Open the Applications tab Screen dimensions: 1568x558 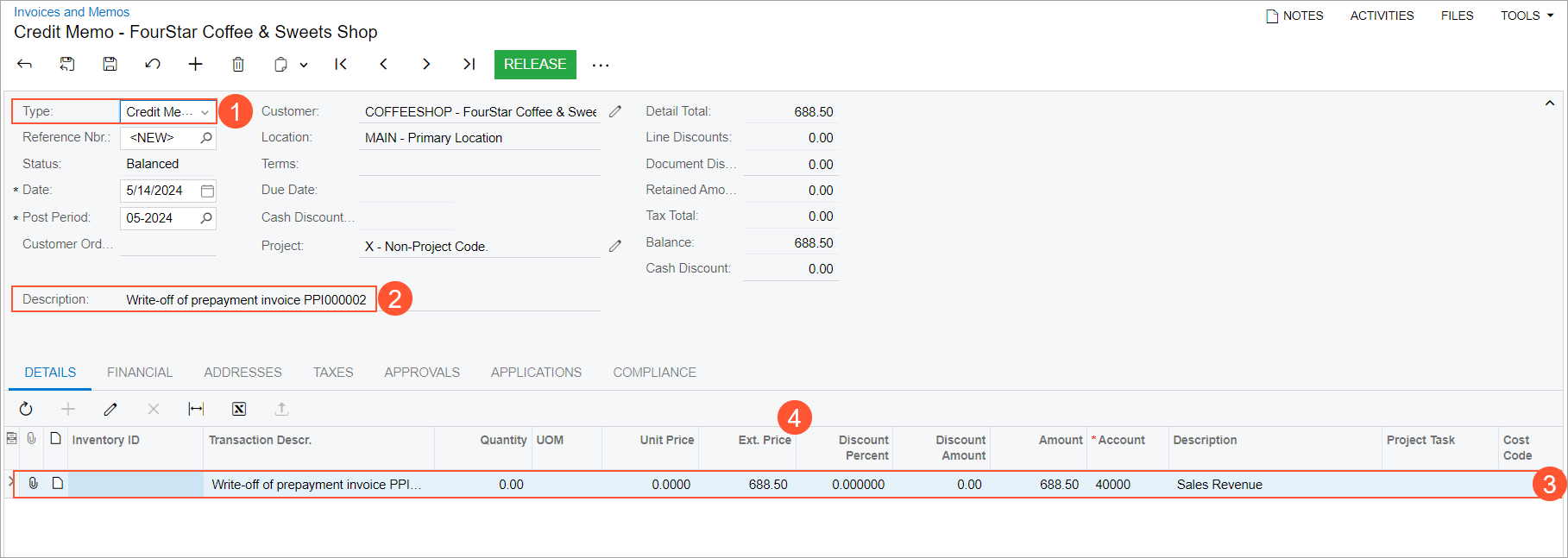[536, 373]
